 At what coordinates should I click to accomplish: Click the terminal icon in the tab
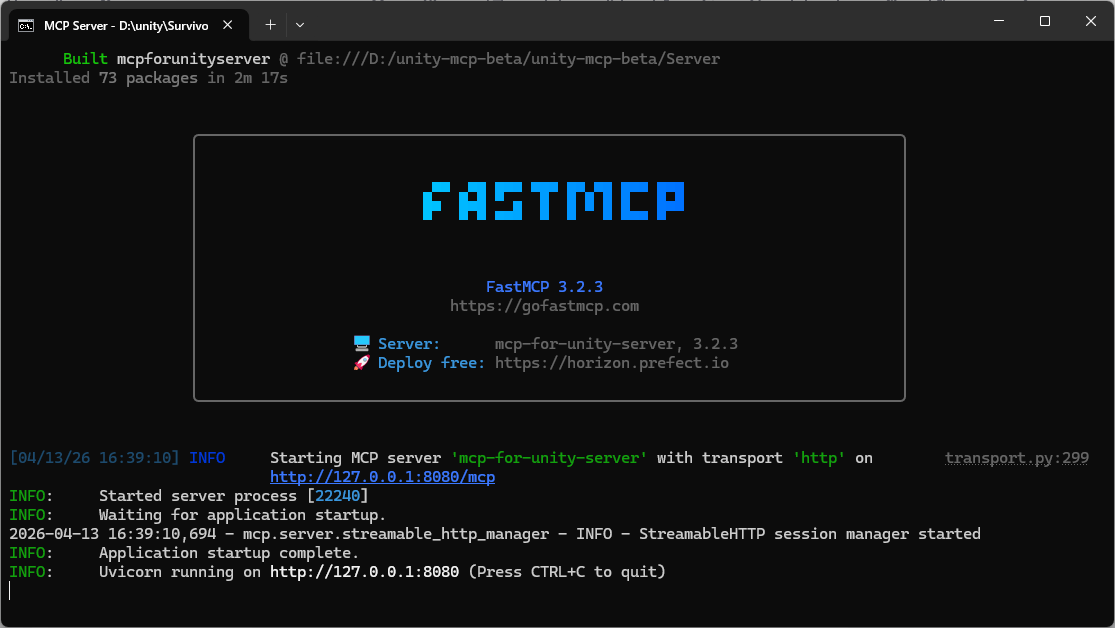(x=26, y=26)
